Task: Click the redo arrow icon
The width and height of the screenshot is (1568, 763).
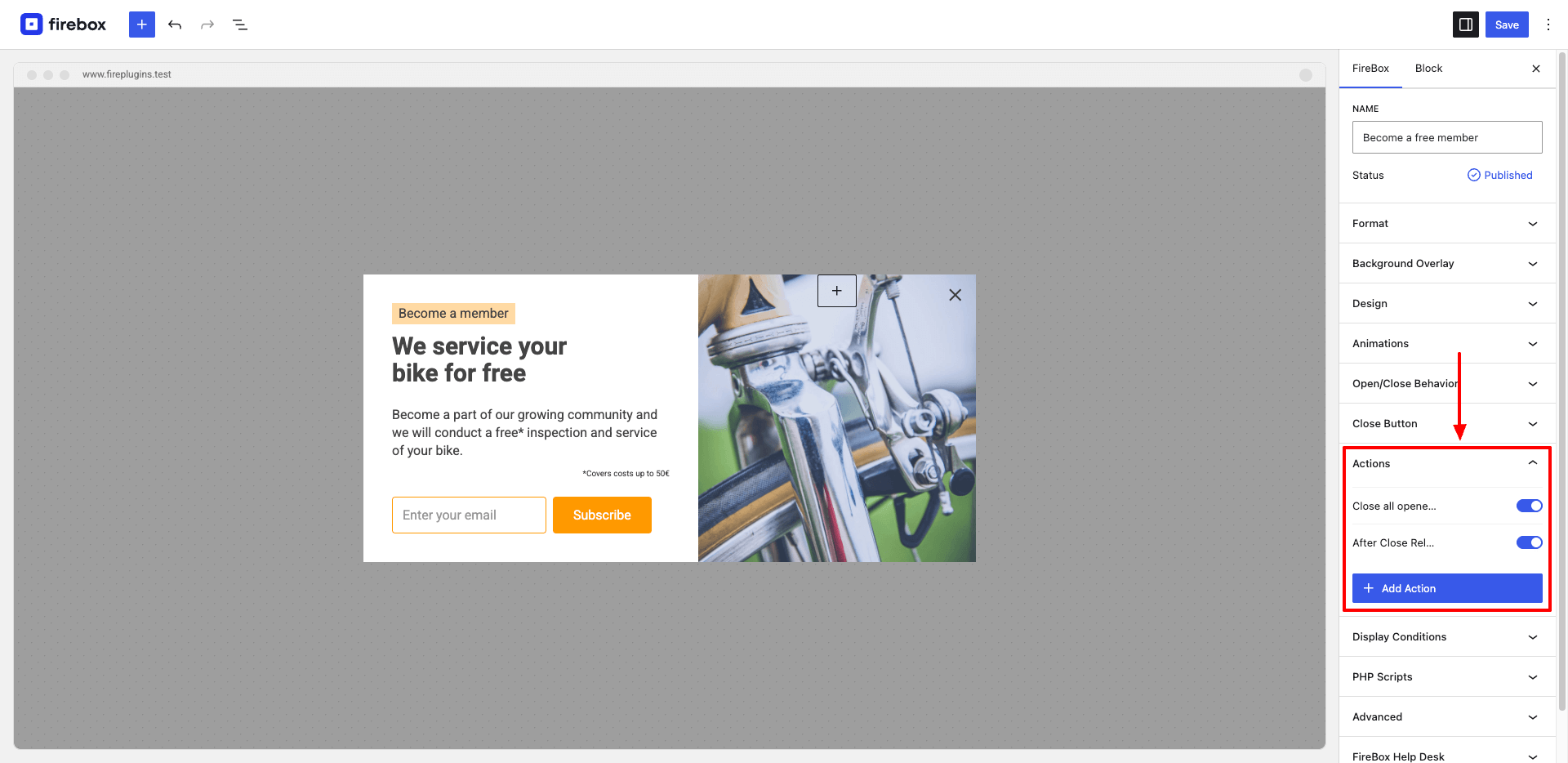Action: point(207,25)
